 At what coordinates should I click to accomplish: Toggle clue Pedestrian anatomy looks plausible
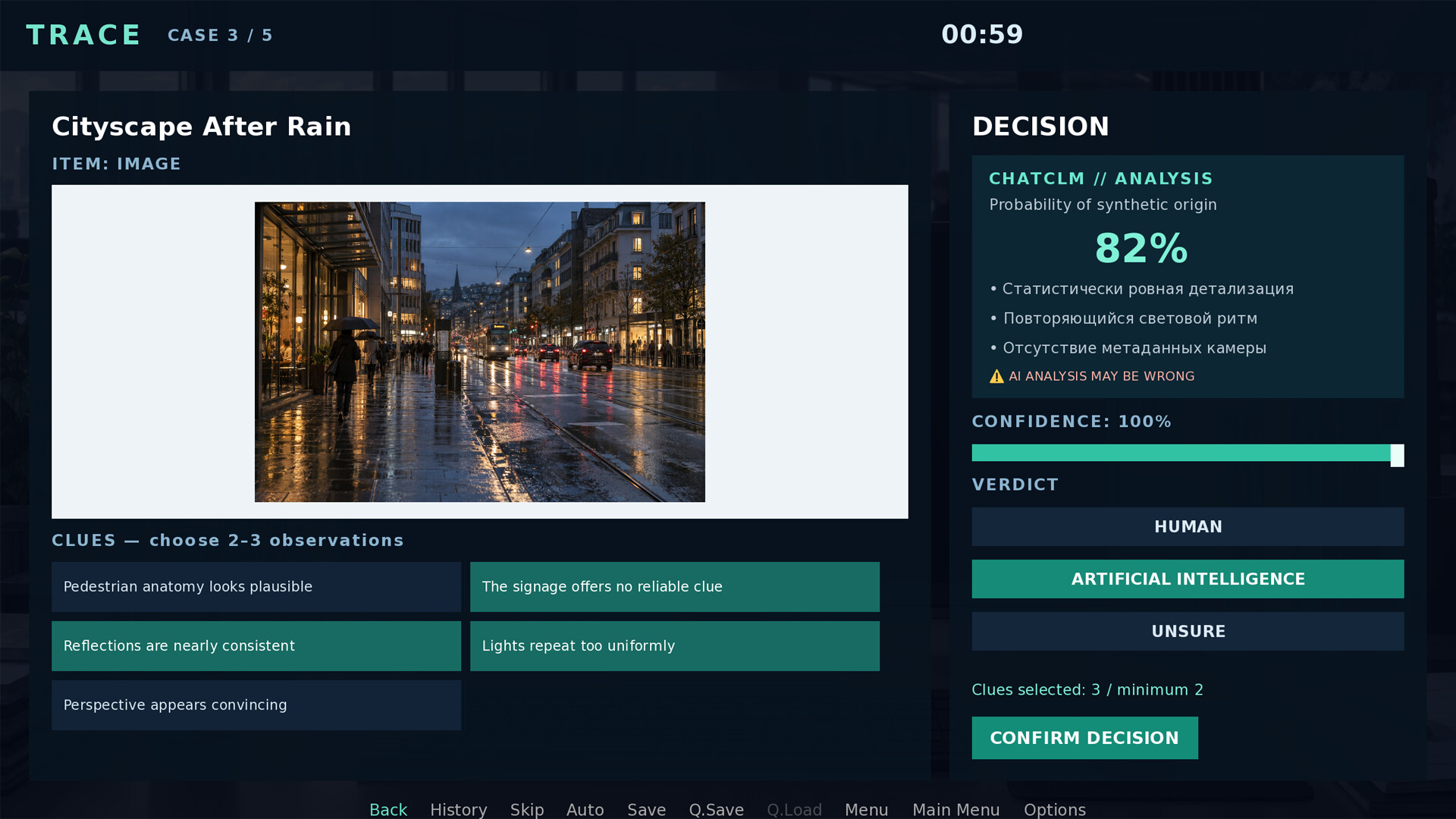256,587
